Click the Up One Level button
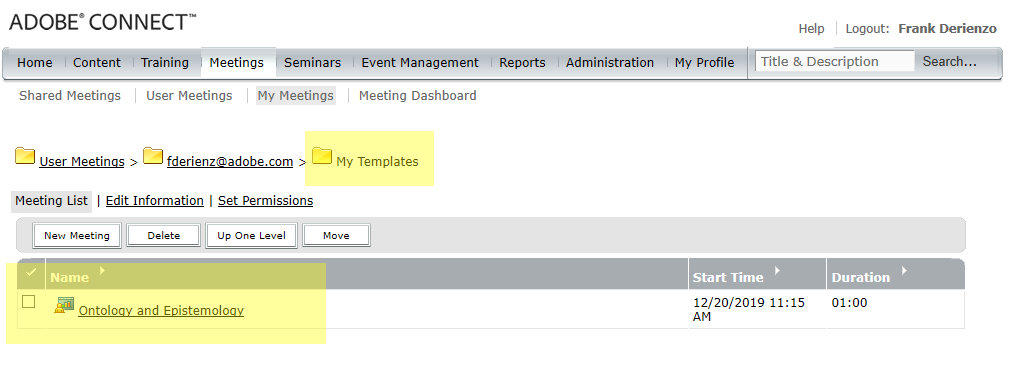 click(x=251, y=236)
